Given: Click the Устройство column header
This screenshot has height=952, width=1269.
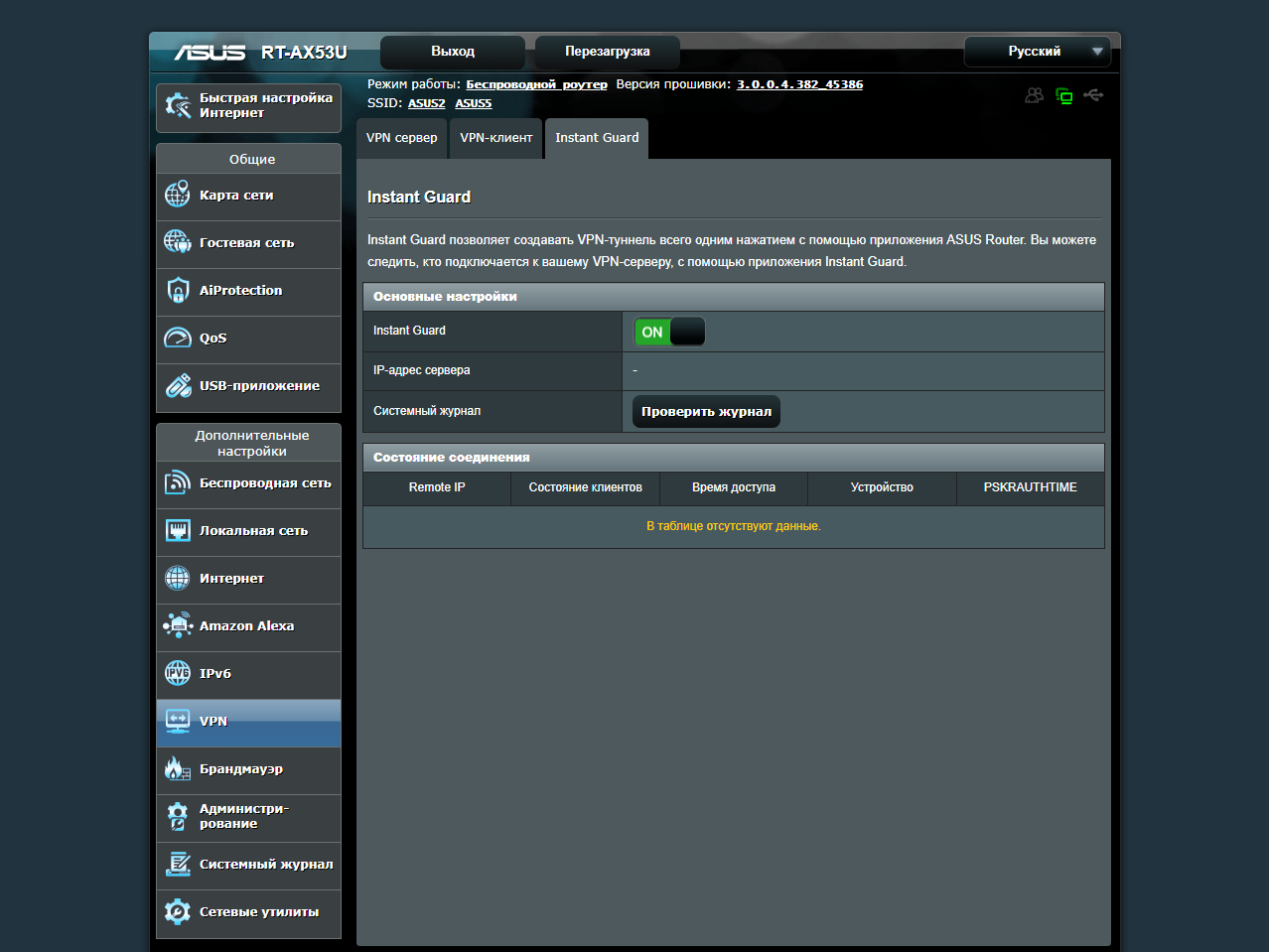Looking at the screenshot, I should (x=882, y=487).
